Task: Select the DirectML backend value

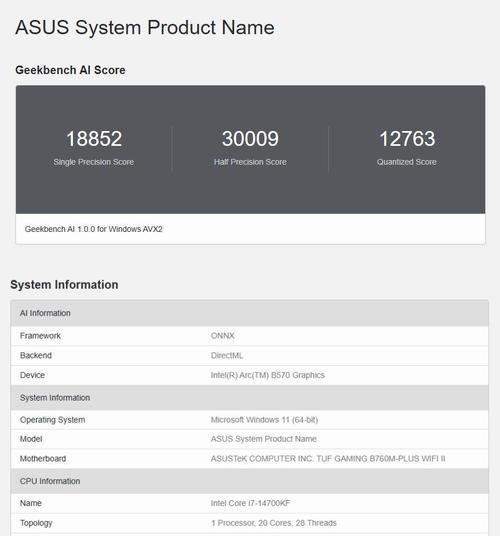Action: (227, 356)
